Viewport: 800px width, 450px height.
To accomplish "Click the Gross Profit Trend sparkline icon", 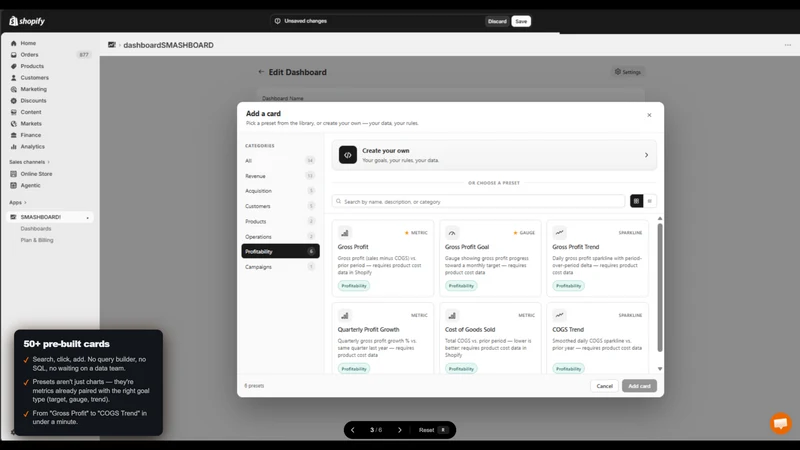I will click(560, 233).
